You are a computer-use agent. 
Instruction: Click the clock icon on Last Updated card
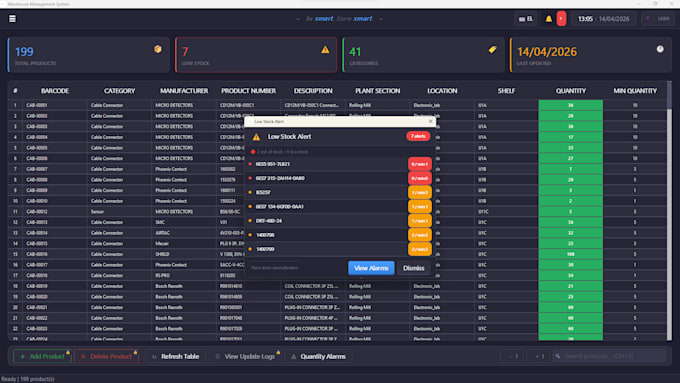[x=660, y=49]
